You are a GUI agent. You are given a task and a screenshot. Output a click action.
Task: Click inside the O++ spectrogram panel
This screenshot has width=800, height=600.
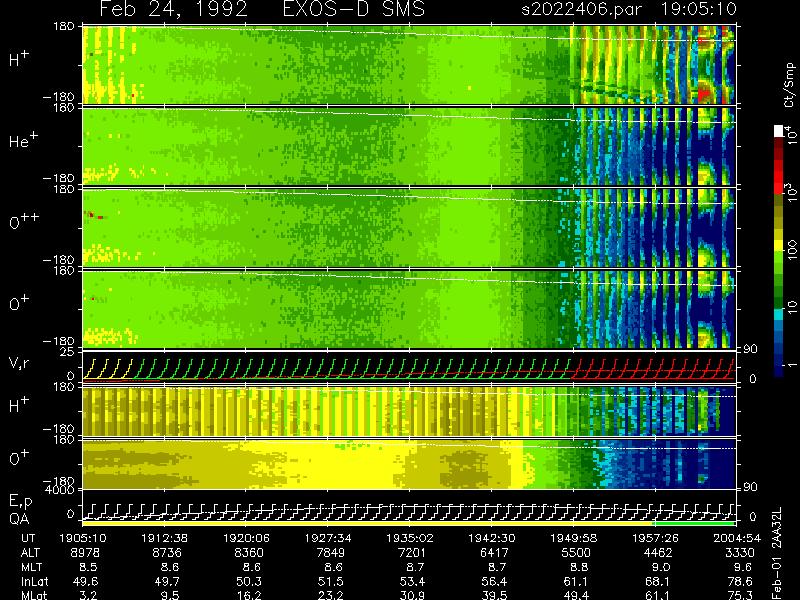click(410, 228)
